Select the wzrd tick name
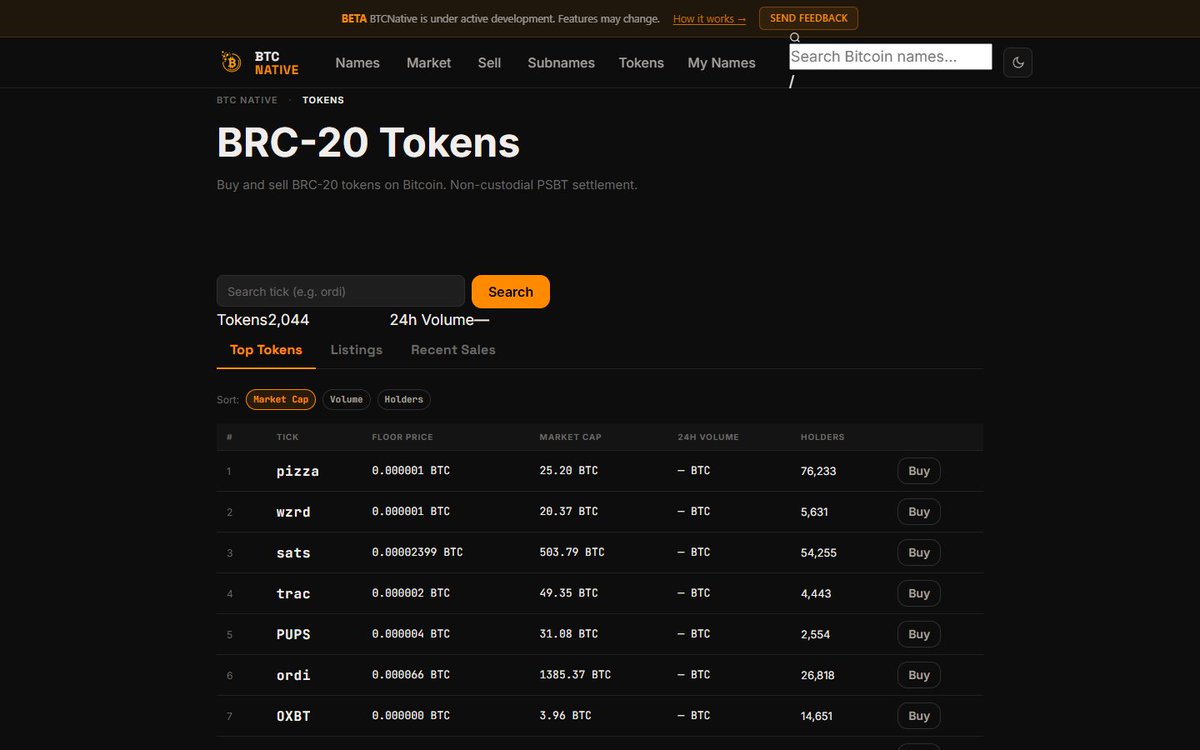 [x=294, y=512]
